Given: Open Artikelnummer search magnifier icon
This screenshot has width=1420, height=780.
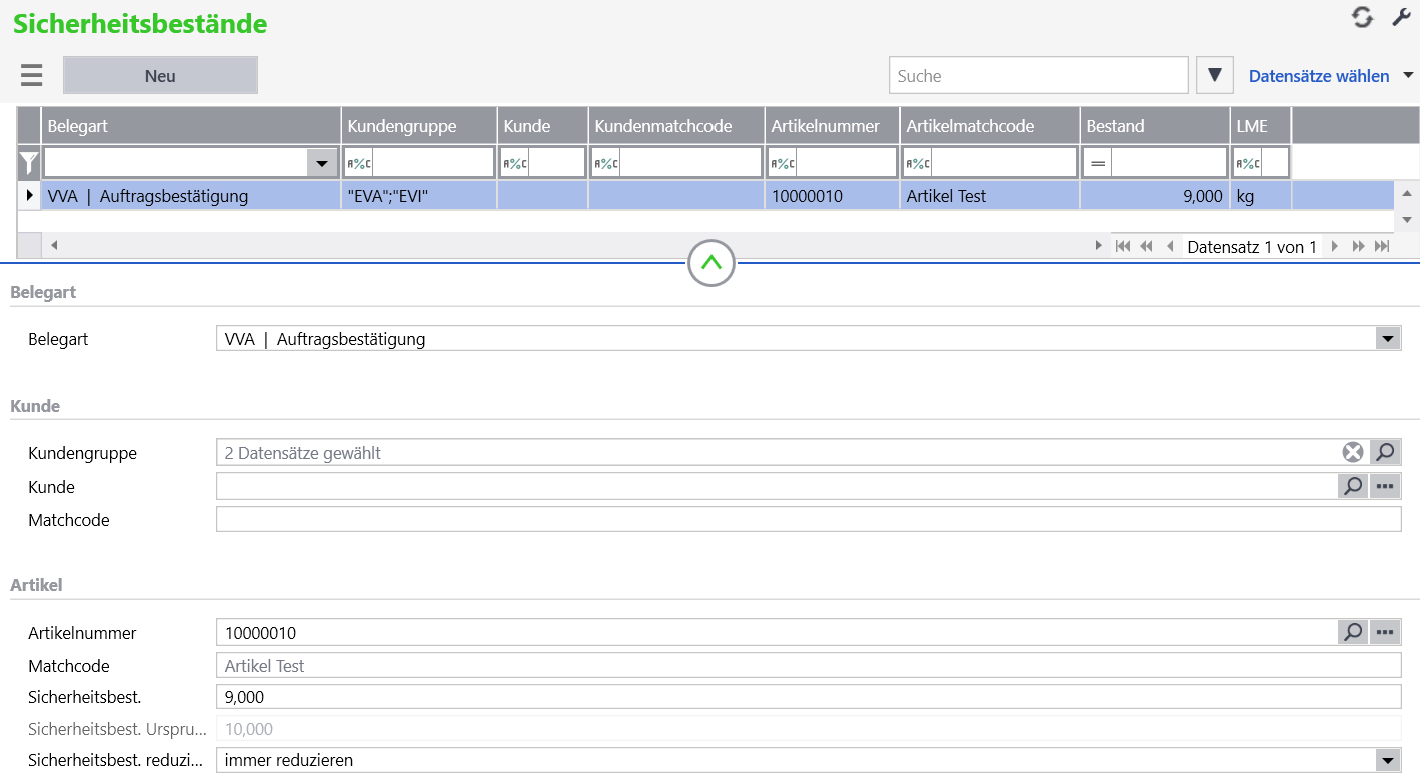Looking at the screenshot, I should (1353, 632).
